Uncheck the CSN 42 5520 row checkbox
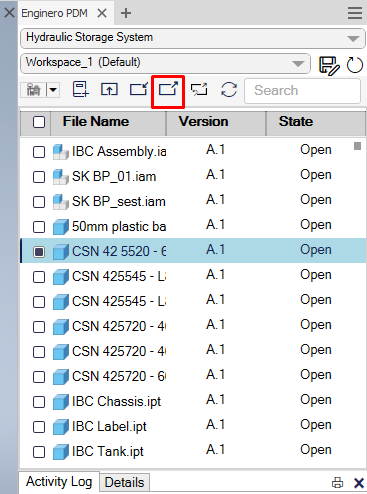Viewport: 367px width, 494px height. (x=39, y=252)
